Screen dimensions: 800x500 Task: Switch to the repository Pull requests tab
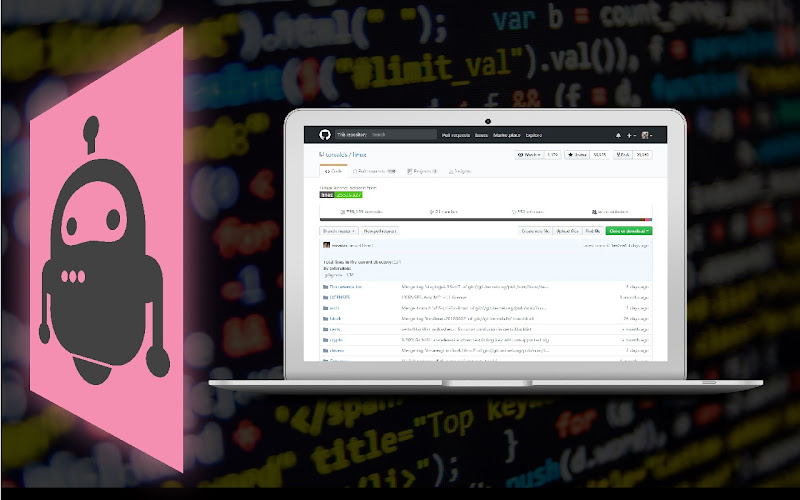(374, 171)
